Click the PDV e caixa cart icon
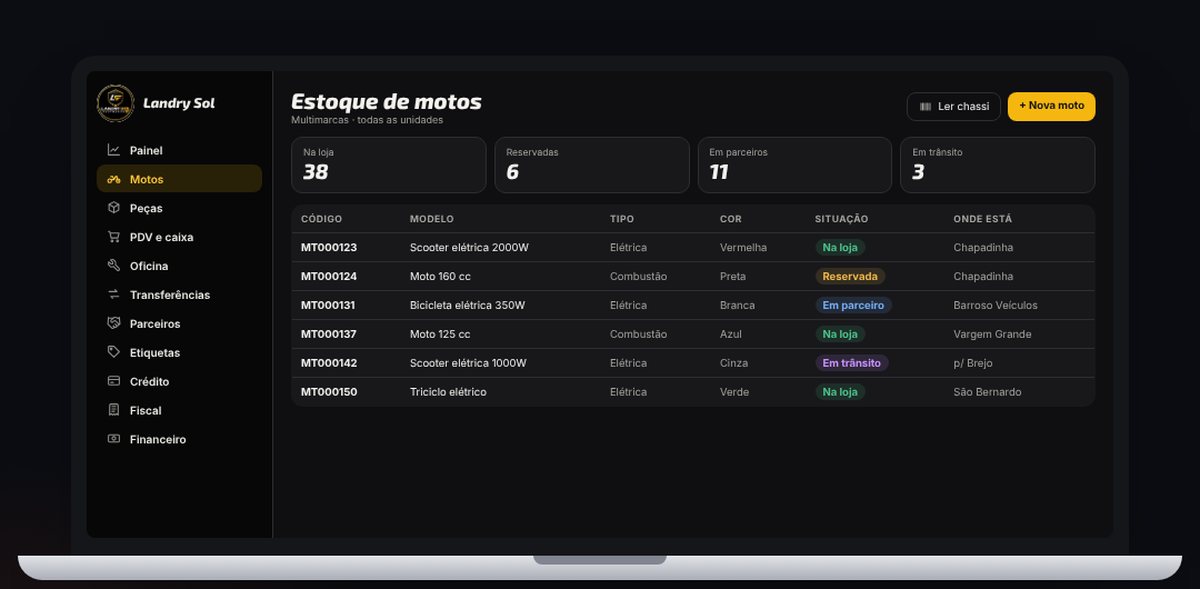This screenshot has width=1200, height=589. (x=114, y=237)
